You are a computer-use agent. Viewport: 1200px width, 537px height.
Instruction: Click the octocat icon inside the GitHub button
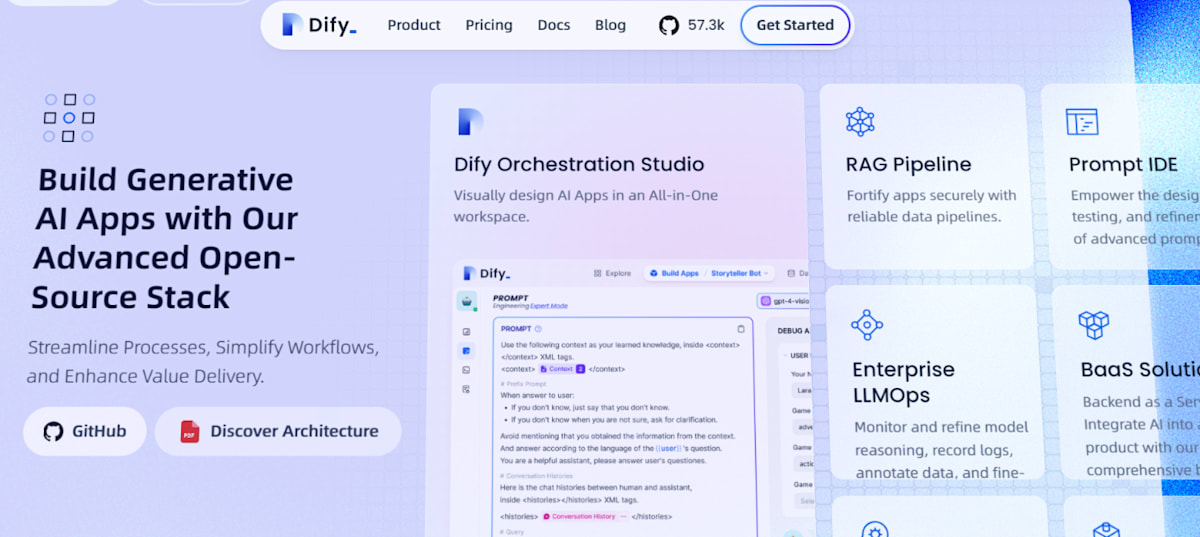[53, 432]
